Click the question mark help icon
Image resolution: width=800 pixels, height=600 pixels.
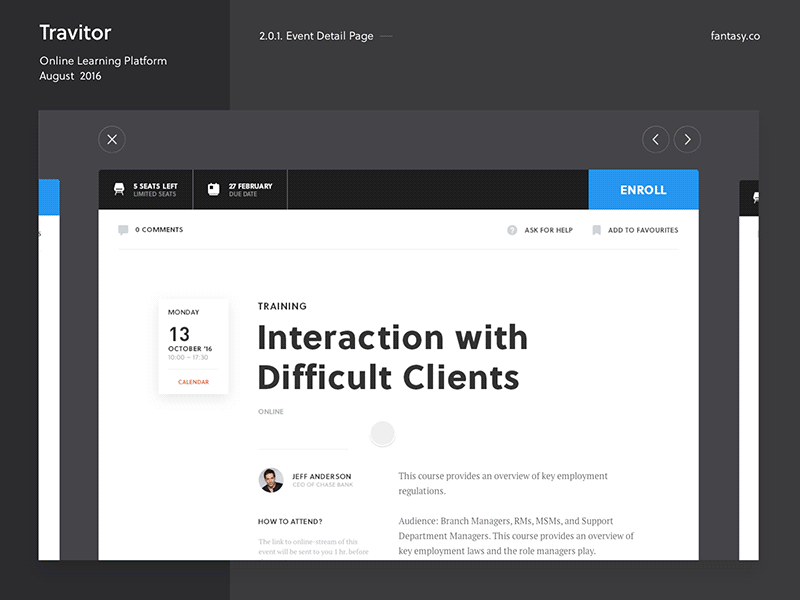tap(512, 230)
